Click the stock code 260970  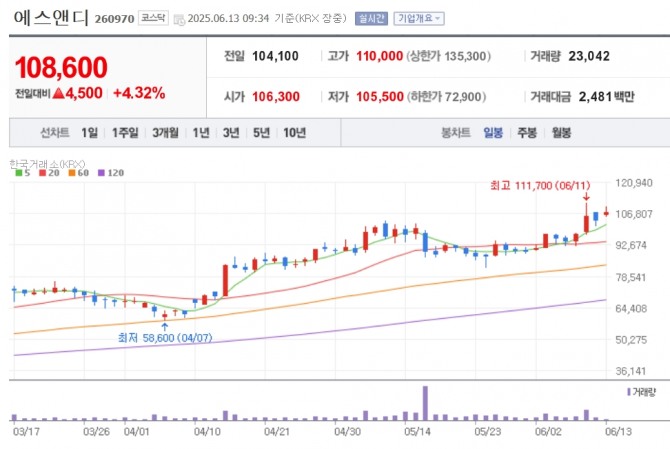tap(114, 19)
